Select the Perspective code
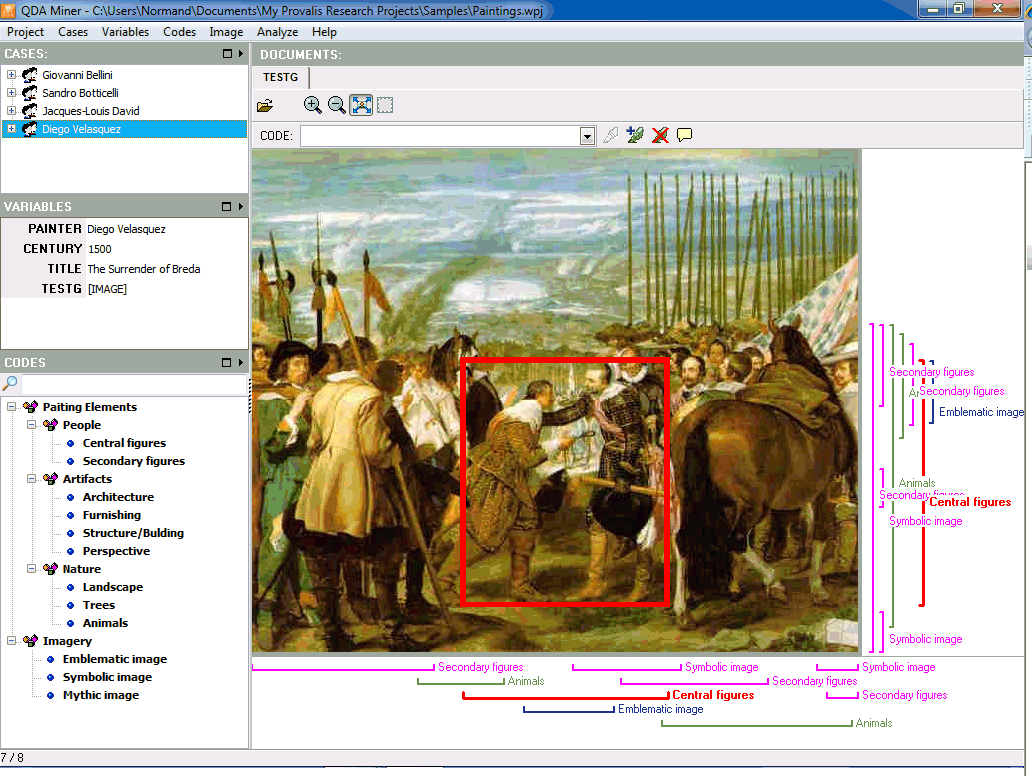 116,551
